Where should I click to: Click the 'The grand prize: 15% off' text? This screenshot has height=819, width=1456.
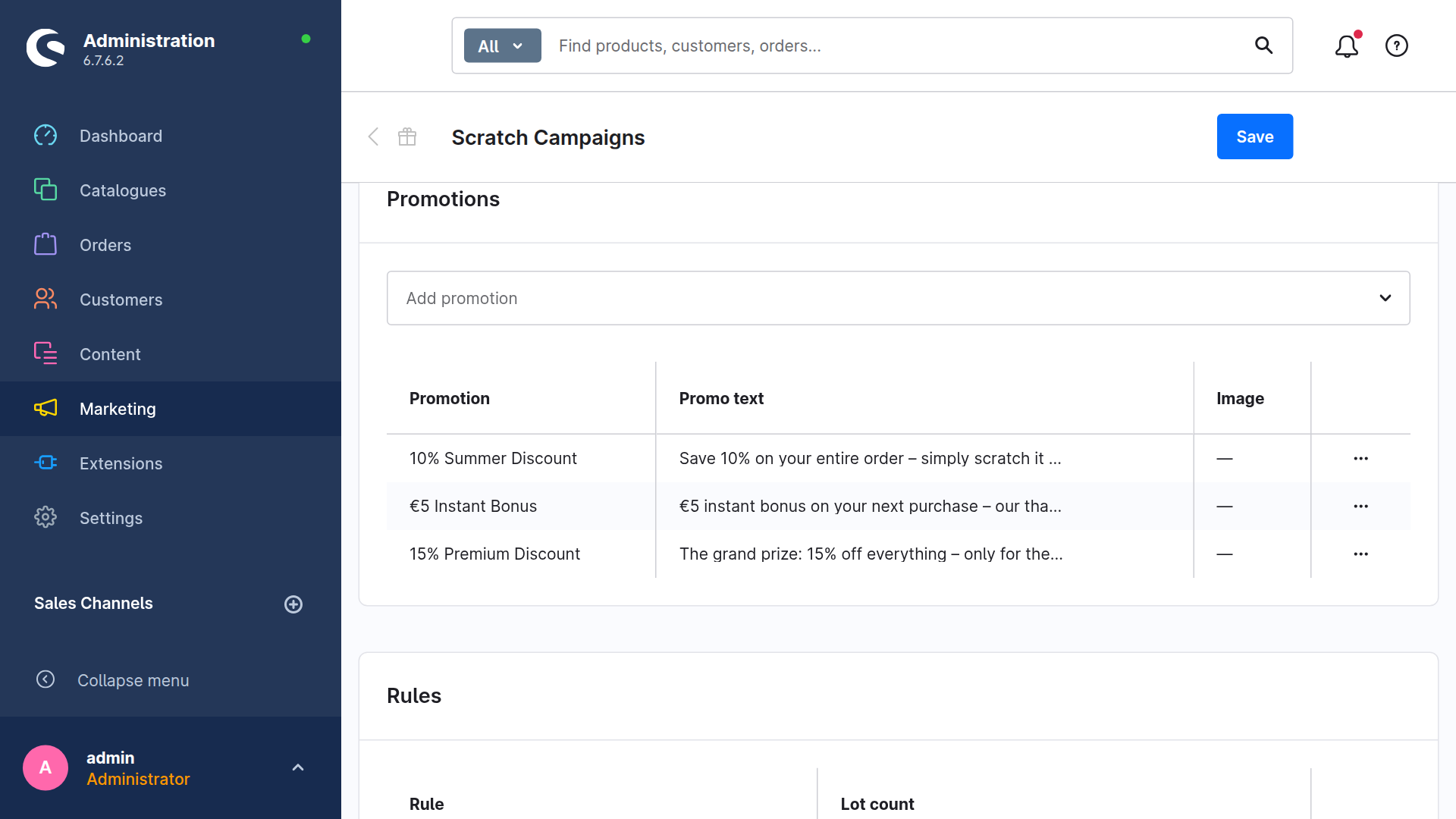[871, 554]
